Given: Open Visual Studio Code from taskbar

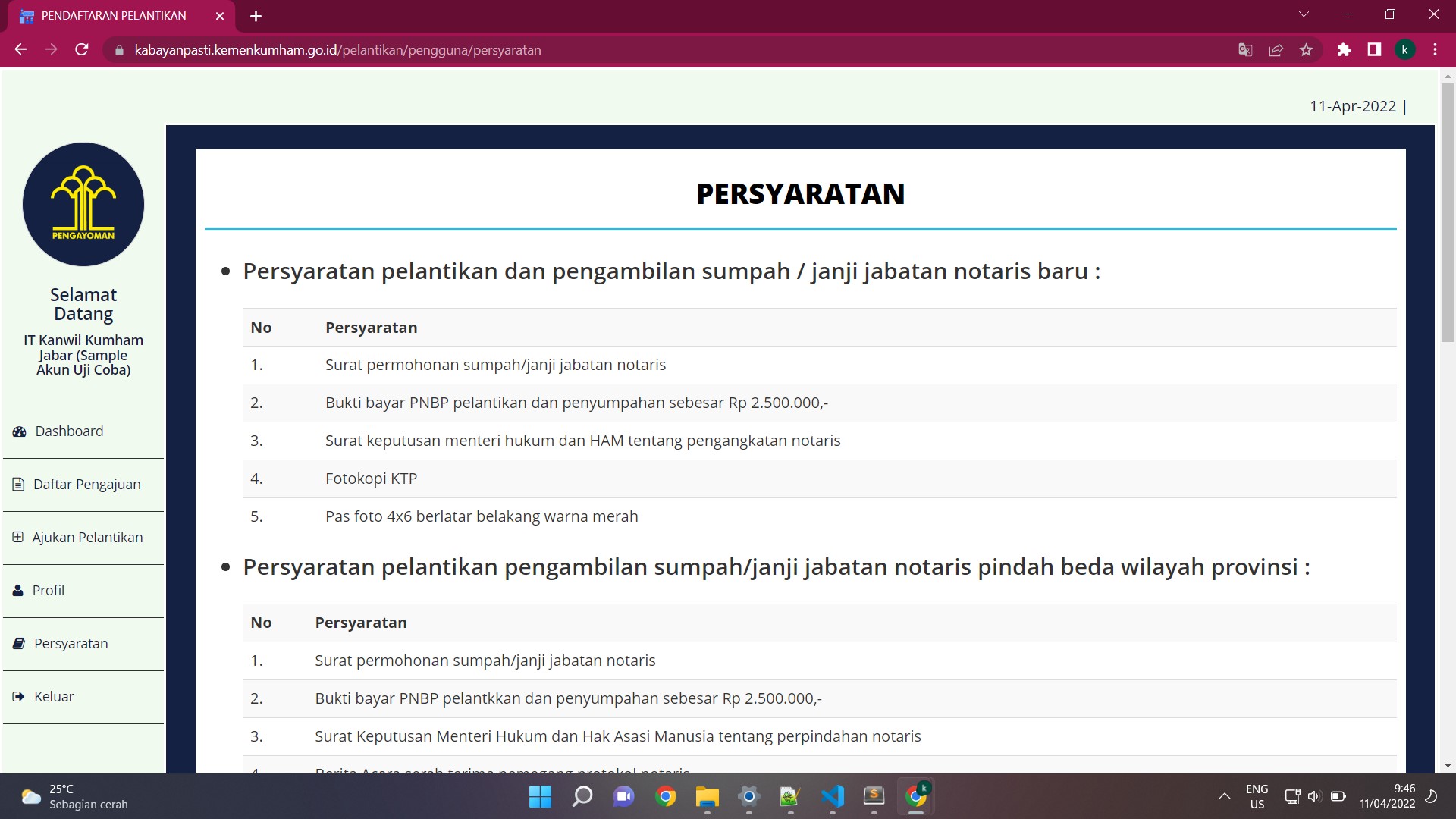Looking at the screenshot, I should point(832,796).
